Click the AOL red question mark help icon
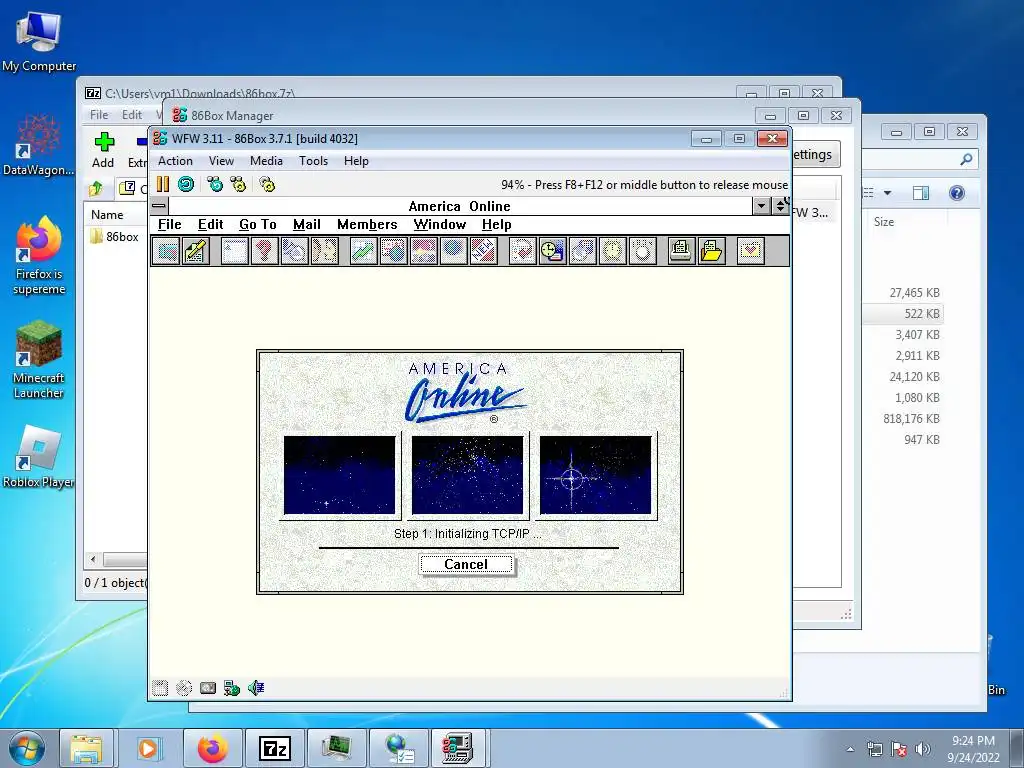Image resolution: width=1024 pixels, height=768 pixels. (264, 251)
